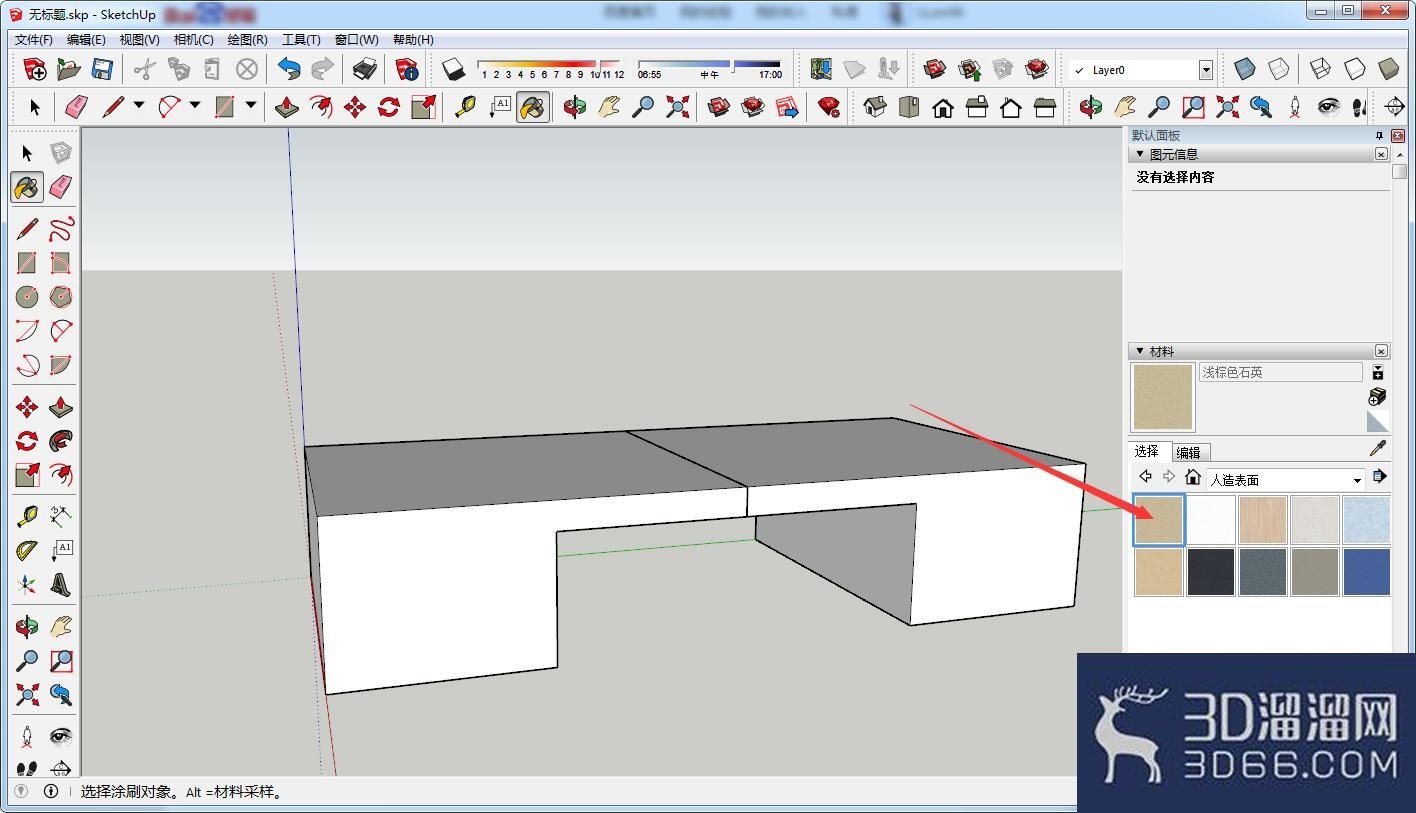Select the Tape Measure tool

click(x=27, y=517)
